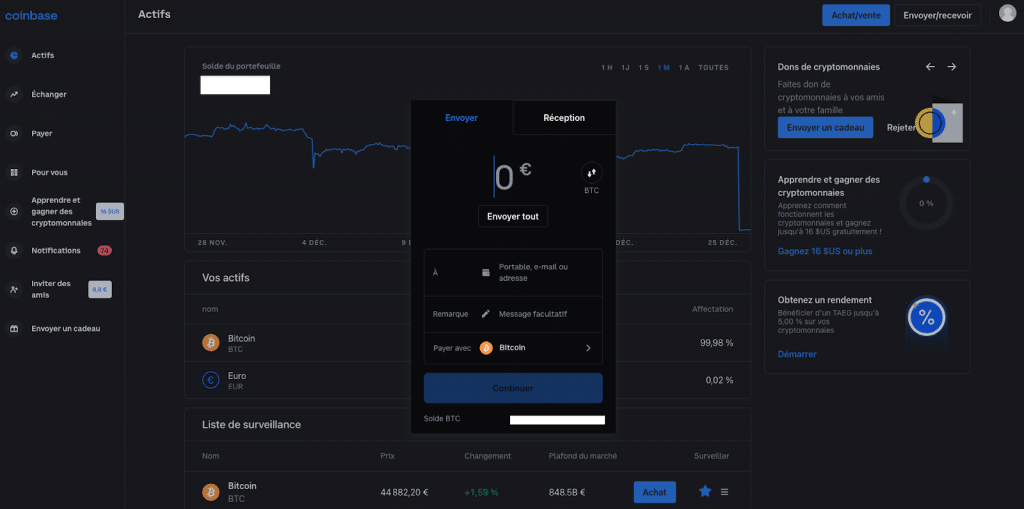Image resolution: width=1024 pixels, height=509 pixels.
Task: Click the 44 882,20 € Bitcoin price
Action: pyautogui.click(x=404, y=492)
